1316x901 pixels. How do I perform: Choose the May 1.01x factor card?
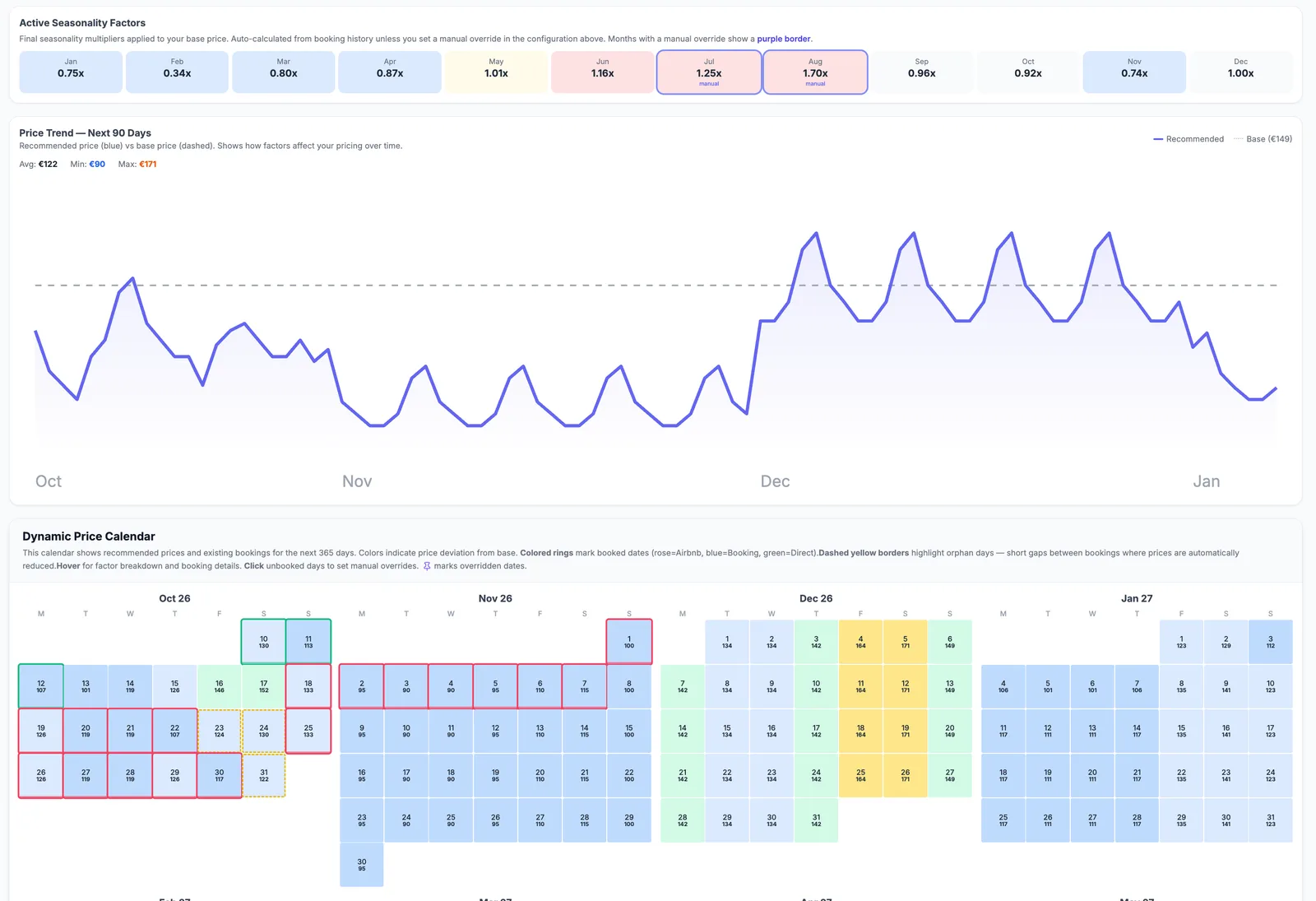[496, 72]
